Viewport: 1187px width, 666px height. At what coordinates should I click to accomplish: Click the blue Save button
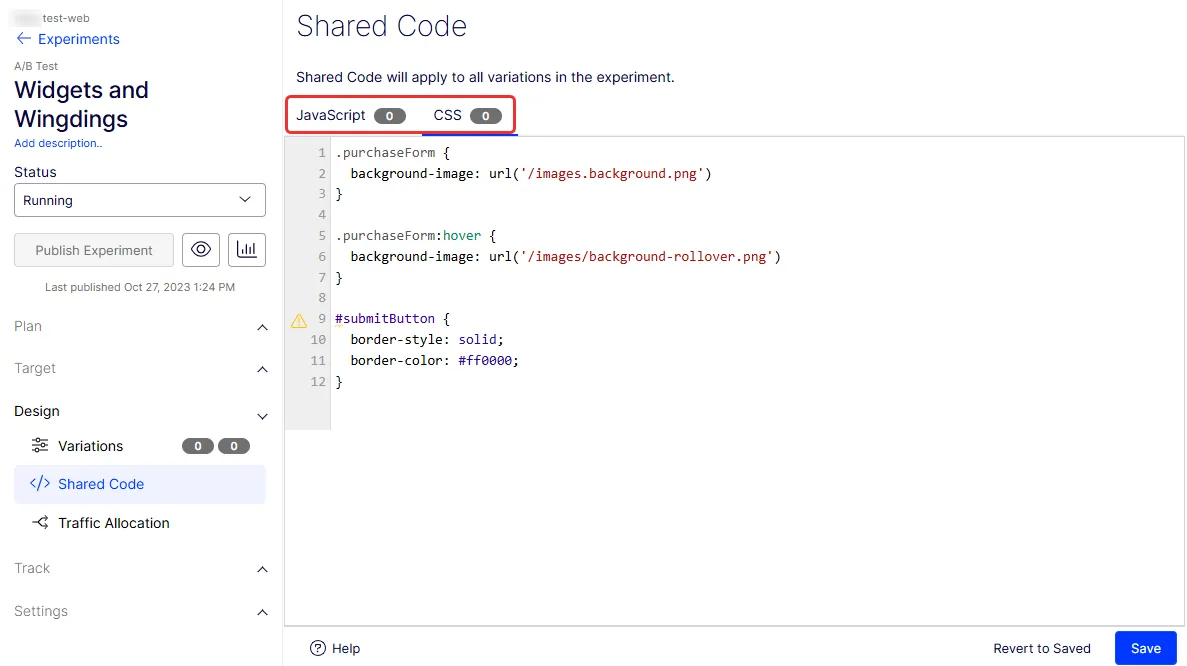tap(1145, 649)
